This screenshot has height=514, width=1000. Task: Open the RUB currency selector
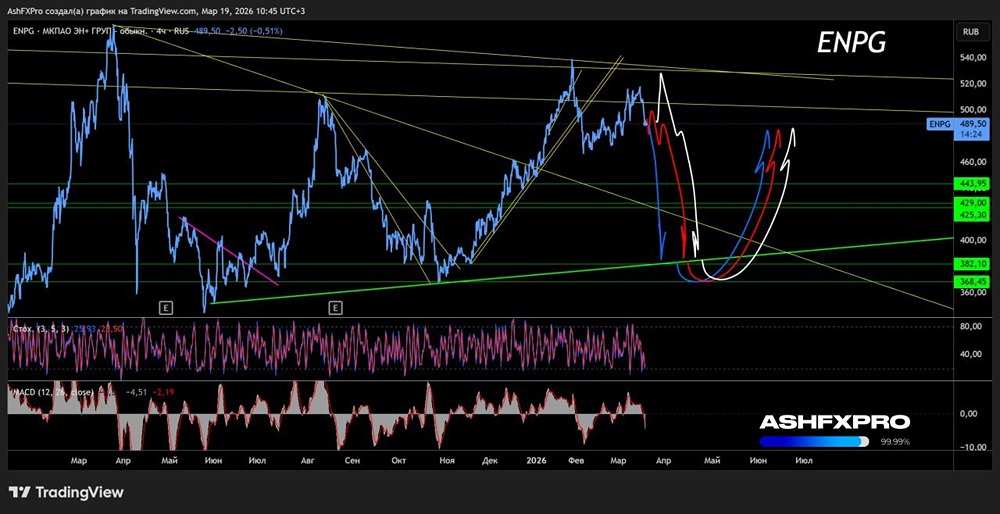(x=970, y=31)
